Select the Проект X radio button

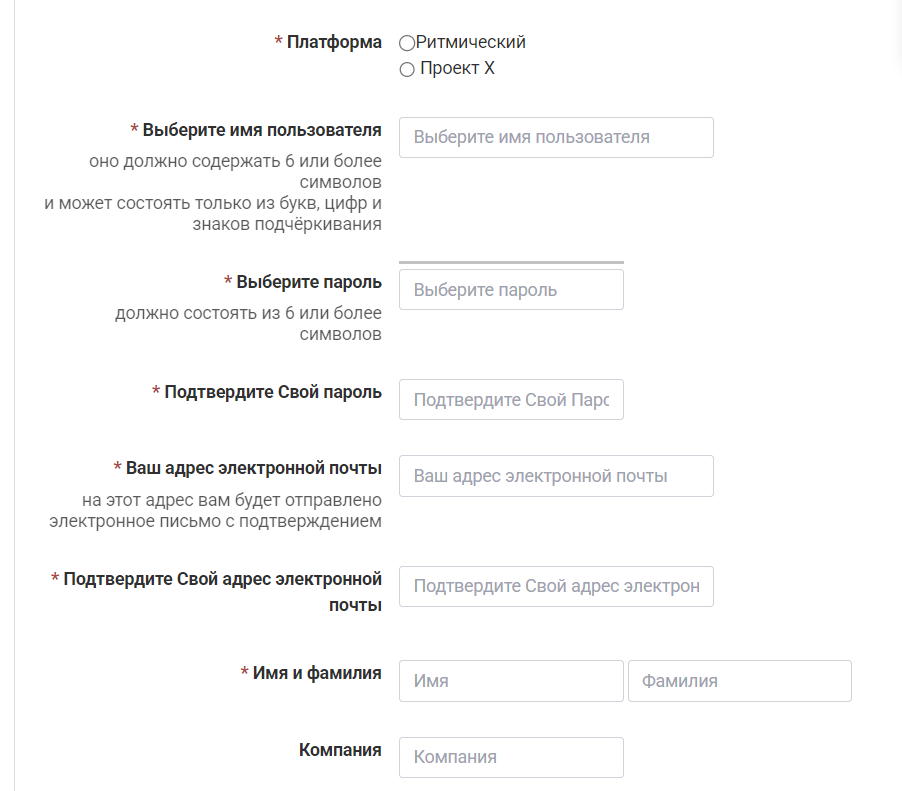407,69
